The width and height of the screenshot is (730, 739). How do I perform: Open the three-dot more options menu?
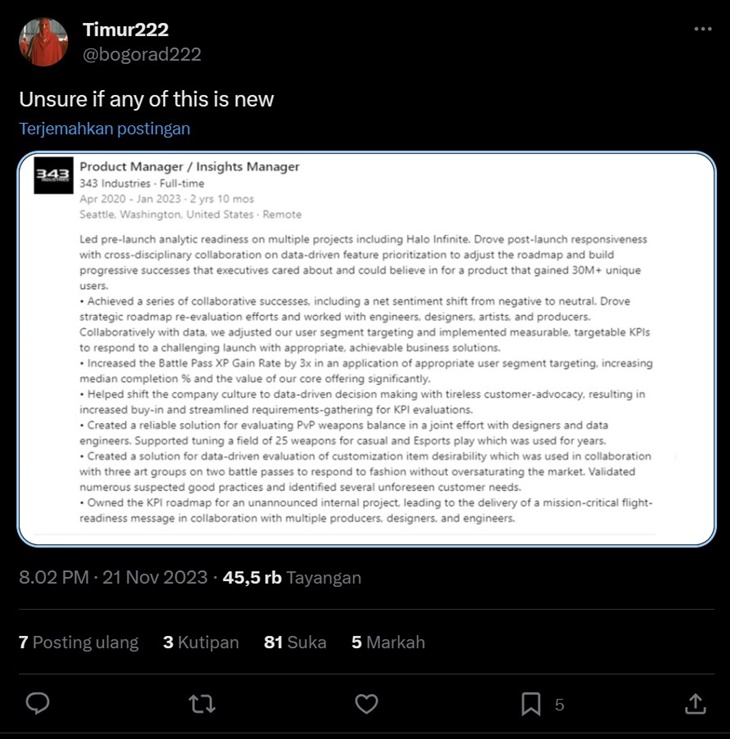click(703, 29)
